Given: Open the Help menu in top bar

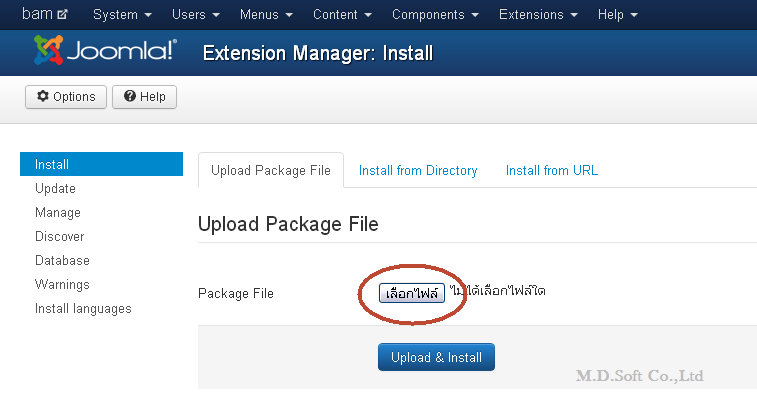Looking at the screenshot, I should click(x=617, y=14).
